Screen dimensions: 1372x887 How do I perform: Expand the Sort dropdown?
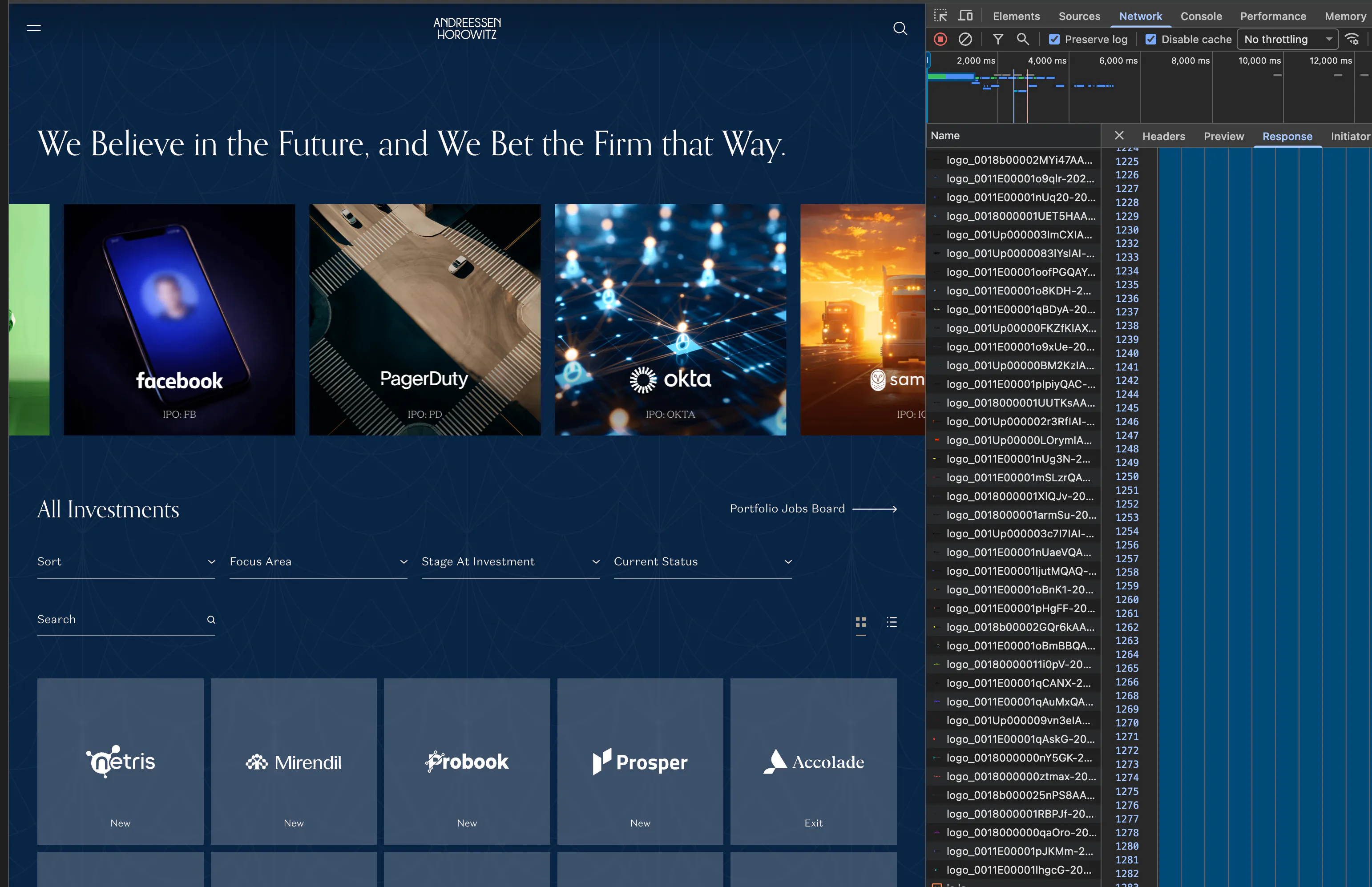(126, 561)
